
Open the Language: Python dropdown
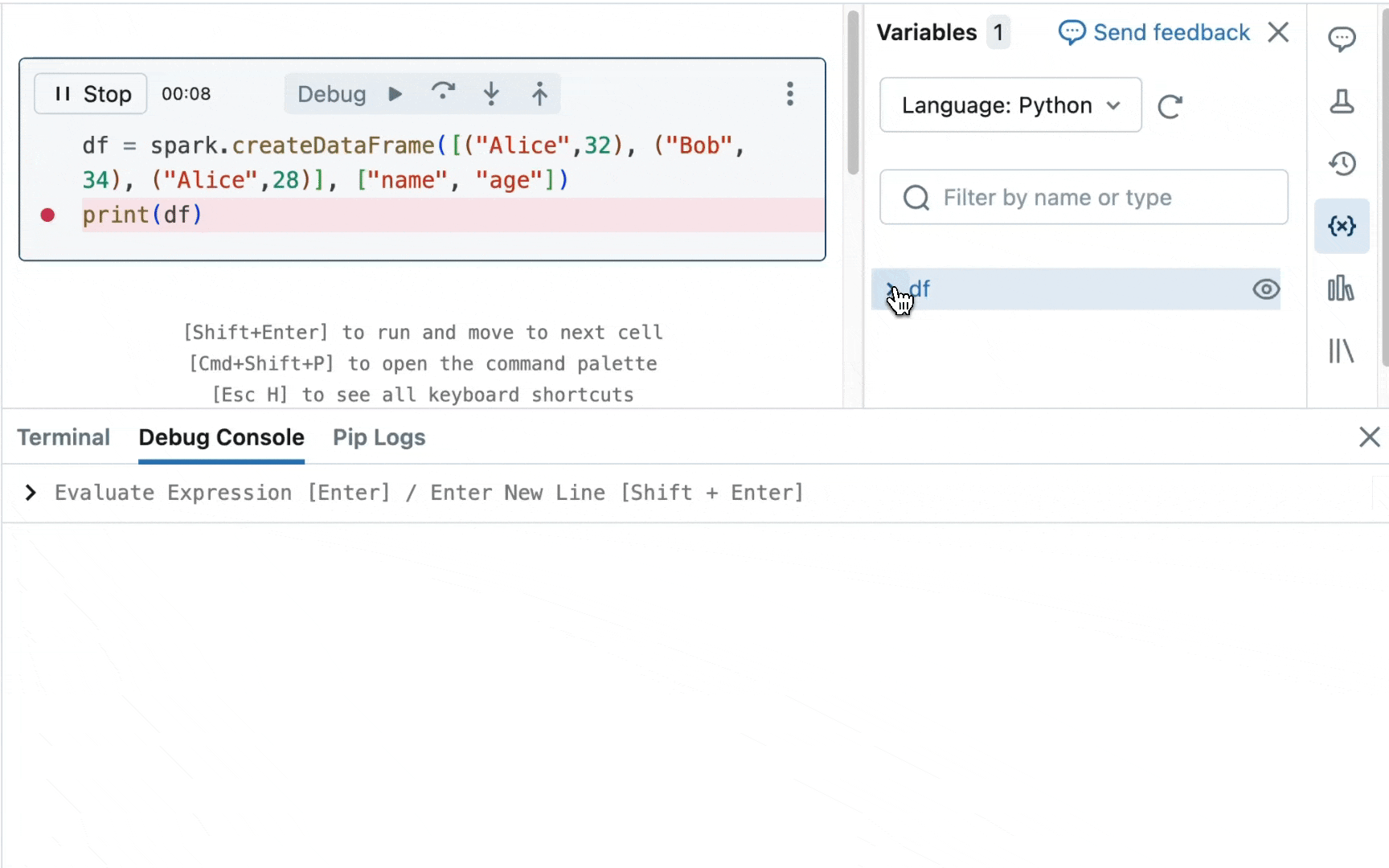point(1010,105)
